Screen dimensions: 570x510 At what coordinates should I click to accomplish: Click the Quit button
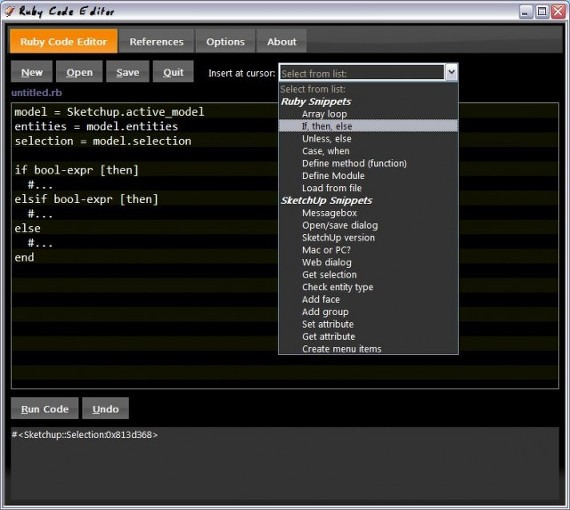click(173, 72)
